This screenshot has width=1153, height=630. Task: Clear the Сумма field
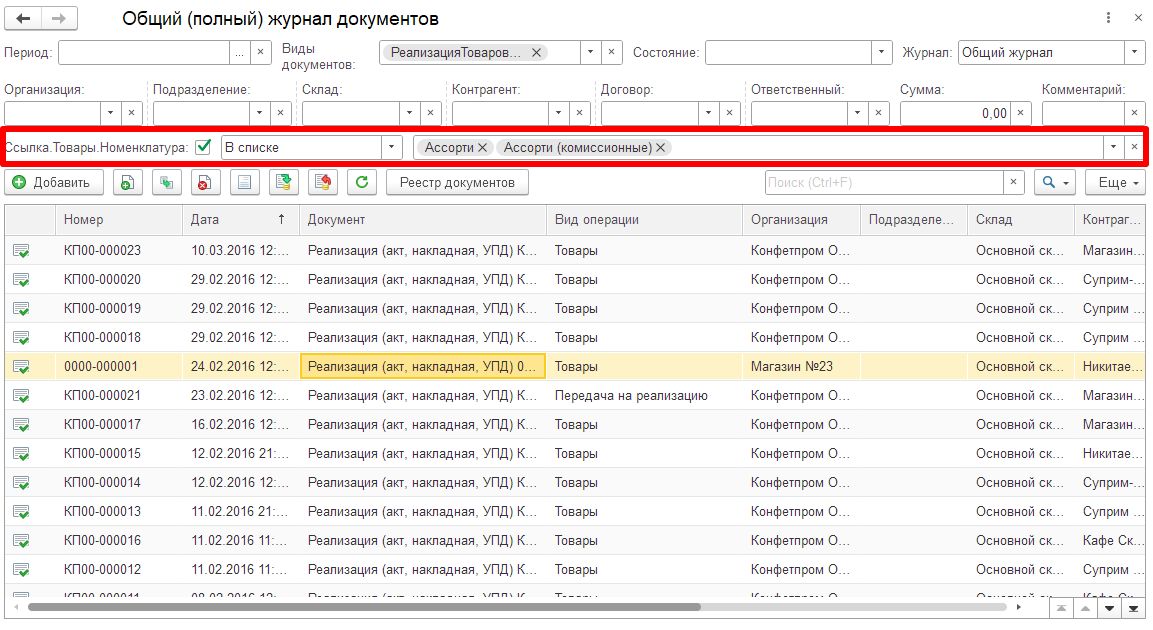coord(1021,113)
